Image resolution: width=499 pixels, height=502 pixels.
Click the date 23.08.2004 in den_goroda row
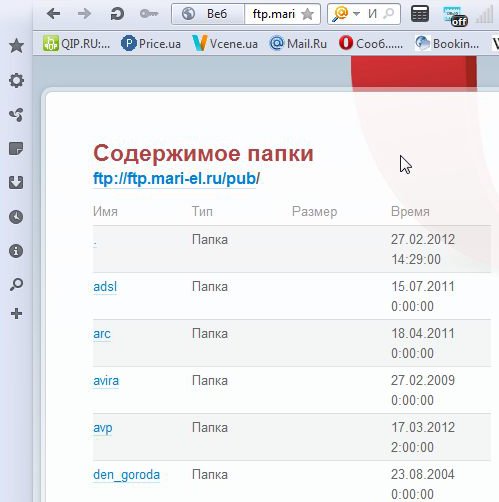[x=423, y=475]
